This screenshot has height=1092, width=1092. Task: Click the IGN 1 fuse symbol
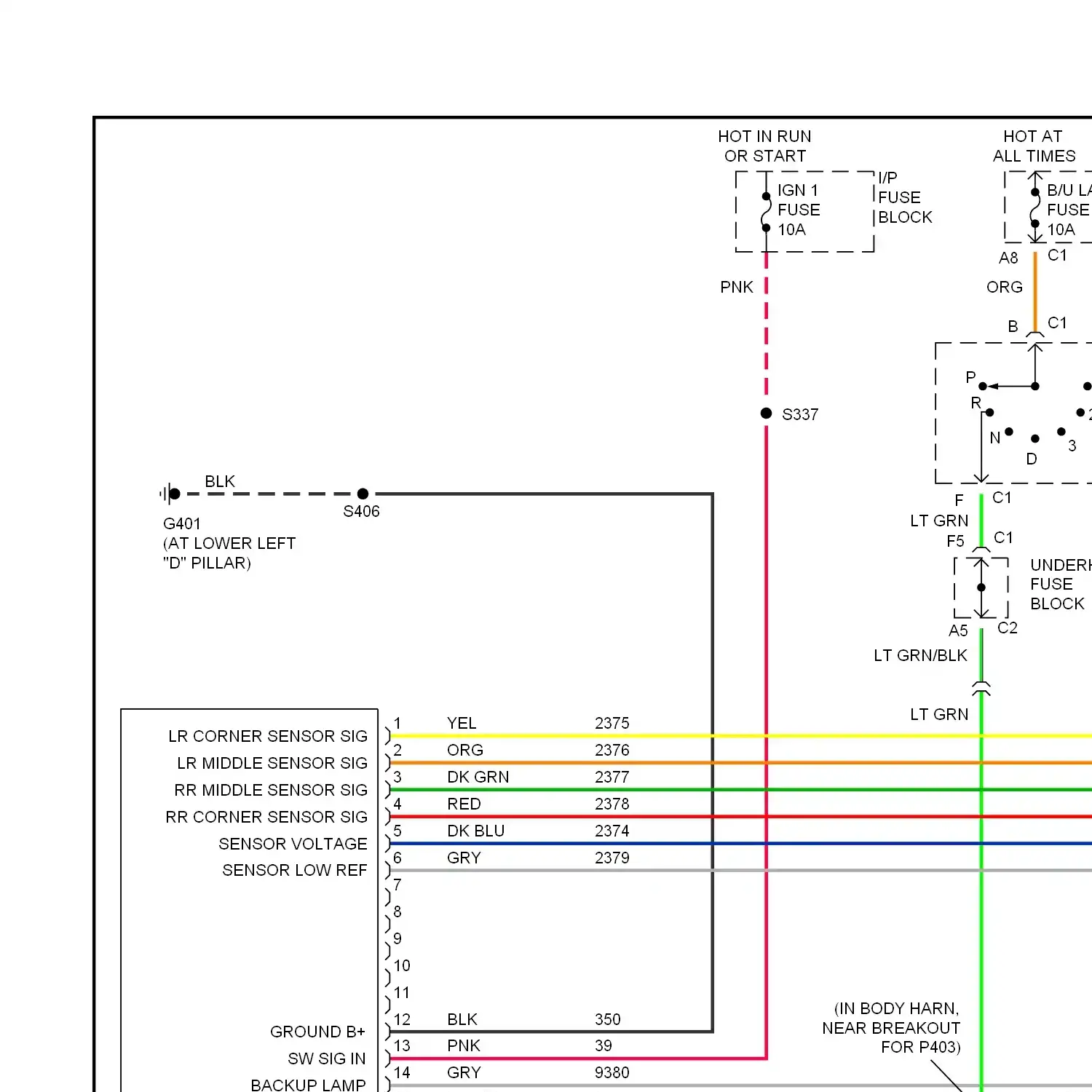[766, 212]
